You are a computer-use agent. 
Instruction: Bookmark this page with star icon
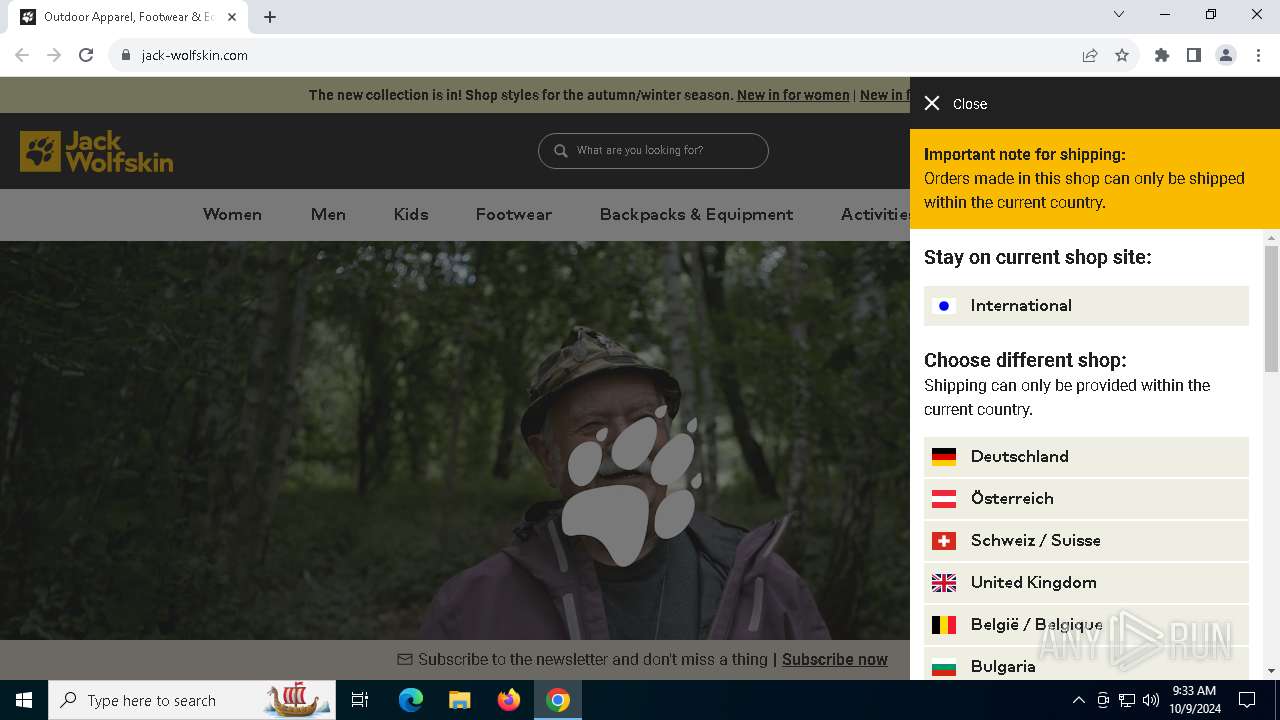click(x=1122, y=55)
